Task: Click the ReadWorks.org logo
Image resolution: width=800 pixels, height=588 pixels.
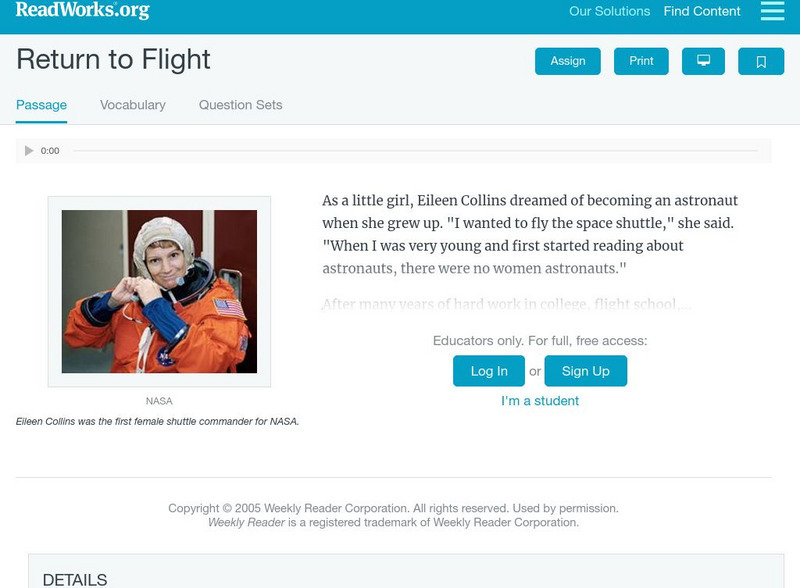Action: (x=78, y=12)
